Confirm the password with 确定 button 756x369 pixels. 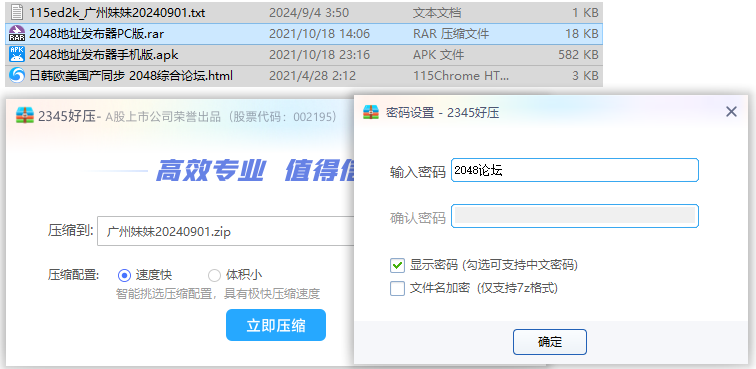point(550,342)
